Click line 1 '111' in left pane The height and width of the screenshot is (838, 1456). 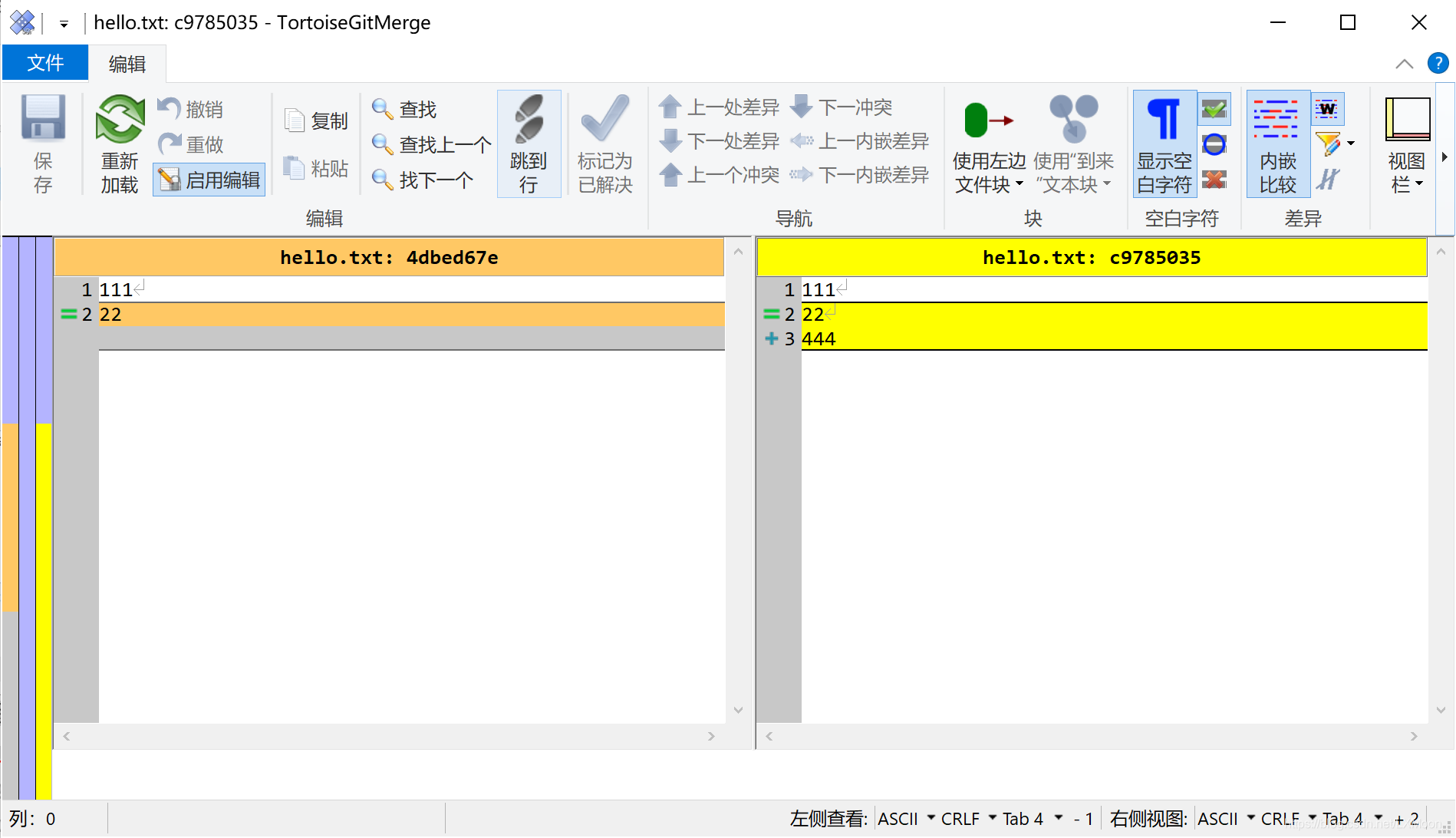coord(411,289)
